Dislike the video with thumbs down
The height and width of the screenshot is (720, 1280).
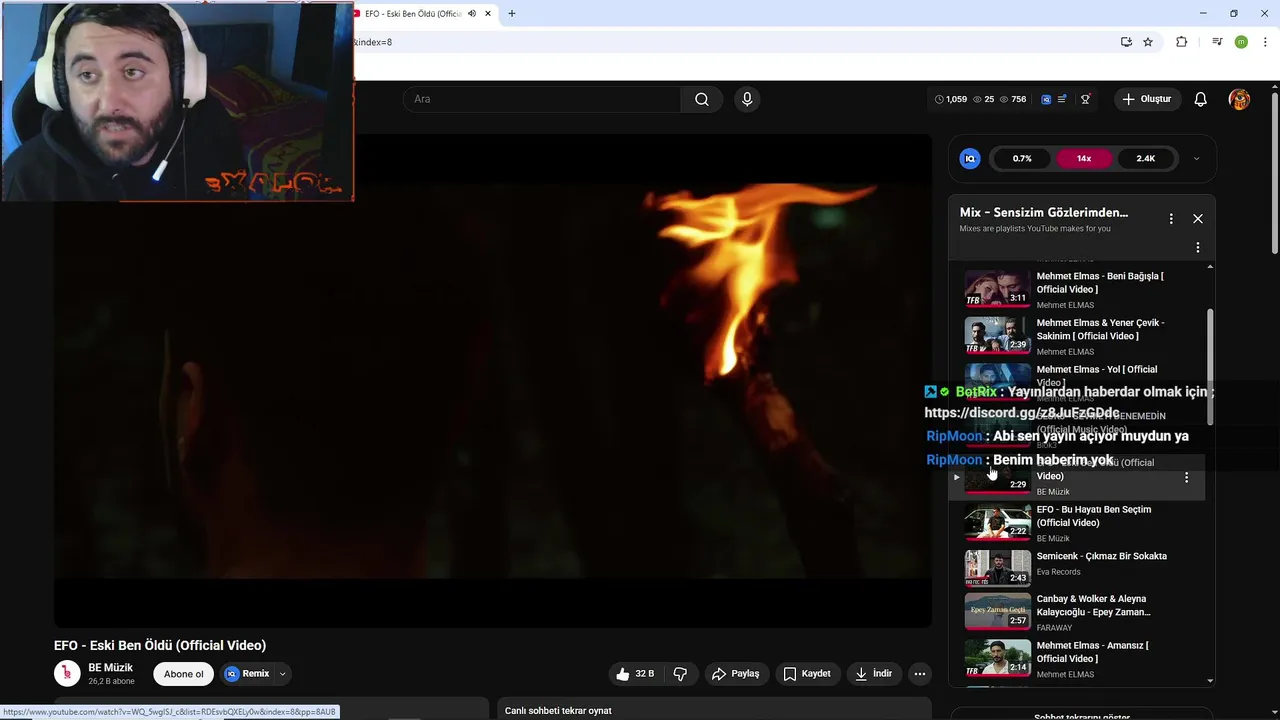click(x=680, y=674)
